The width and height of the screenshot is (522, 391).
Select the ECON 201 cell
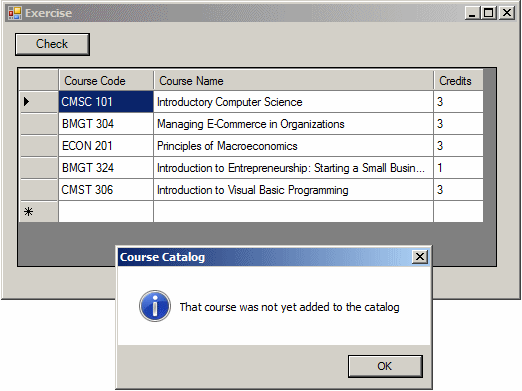tap(106, 146)
